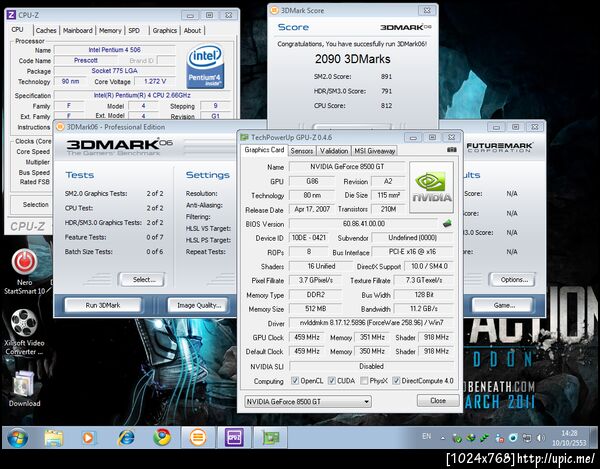Click Image Quality... button in 3DMark06
The height and width of the screenshot is (469, 600).
pos(199,305)
